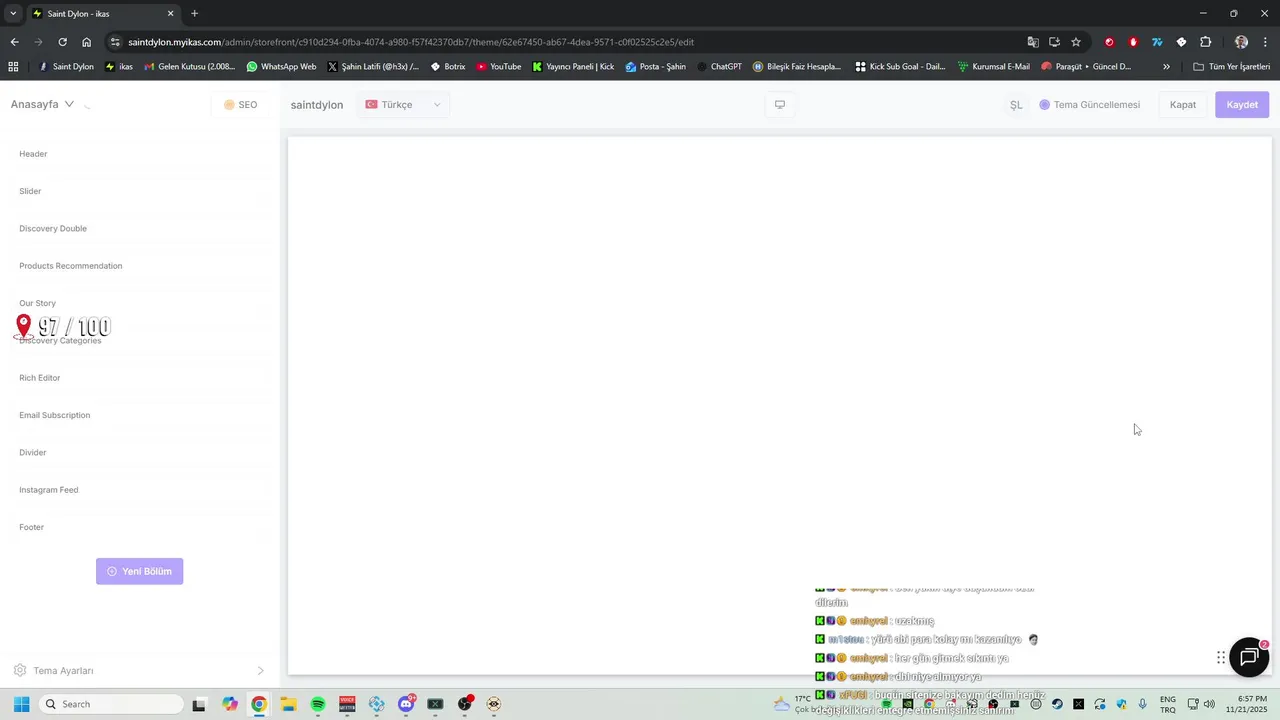The height and width of the screenshot is (720, 1280).
Task: Add a section with Yeni Bölüm
Action: pyautogui.click(x=139, y=571)
